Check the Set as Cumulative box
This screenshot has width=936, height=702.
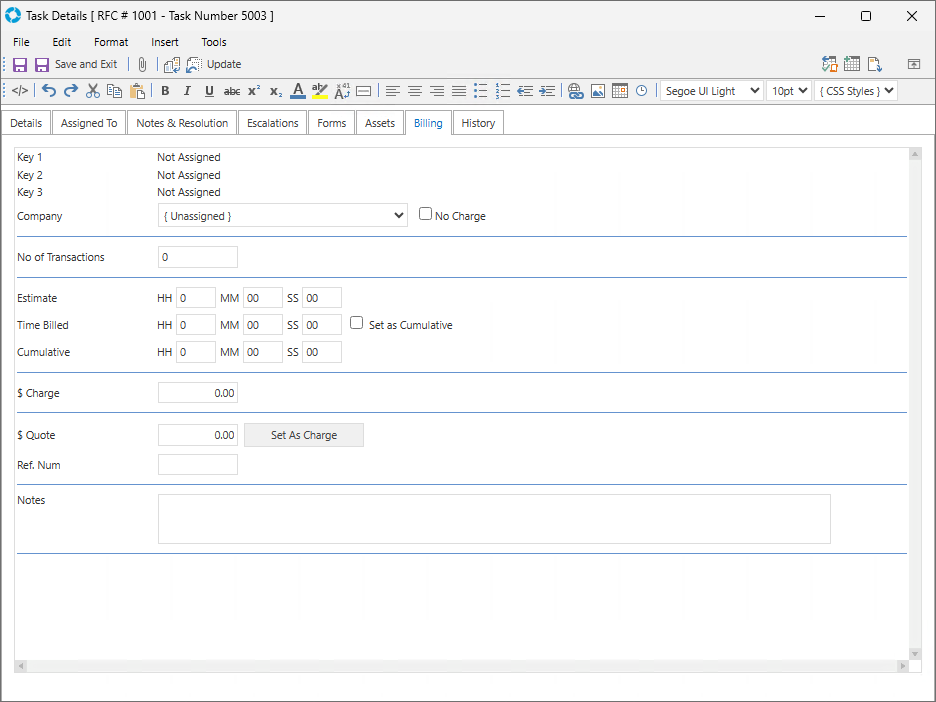(357, 323)
